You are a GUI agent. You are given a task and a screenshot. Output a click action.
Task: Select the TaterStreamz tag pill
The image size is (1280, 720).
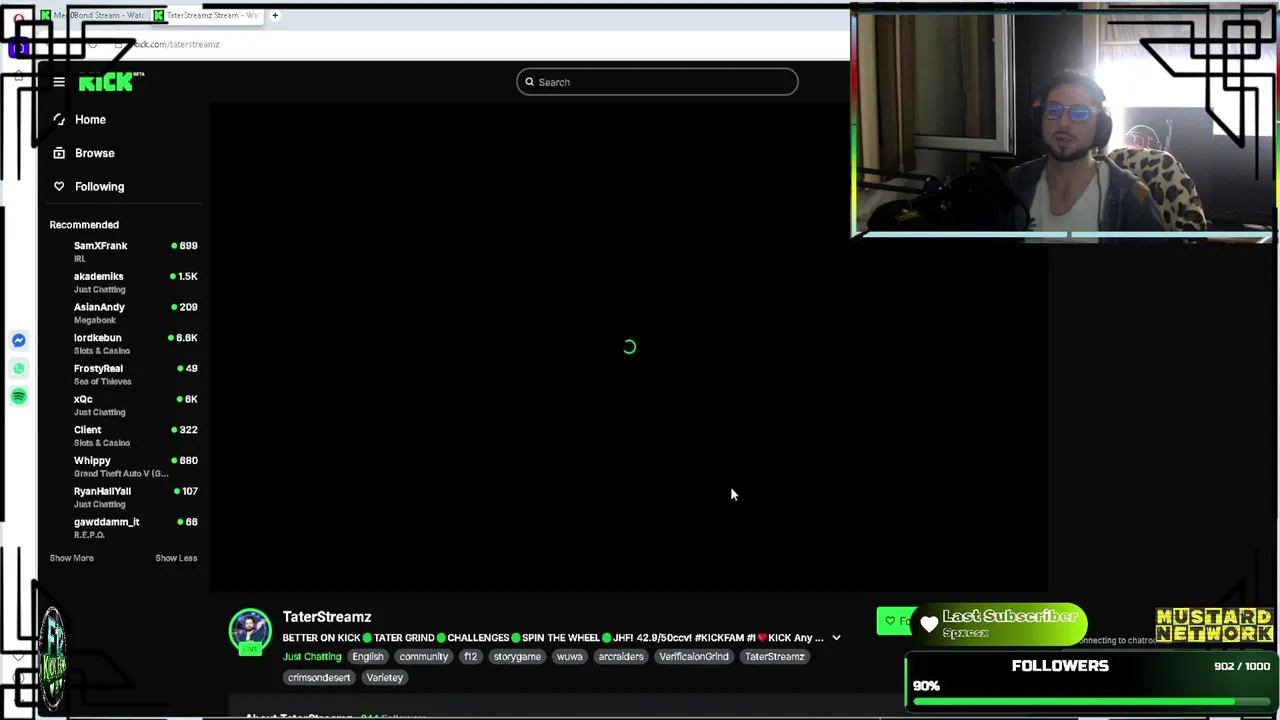click(775, 657)
